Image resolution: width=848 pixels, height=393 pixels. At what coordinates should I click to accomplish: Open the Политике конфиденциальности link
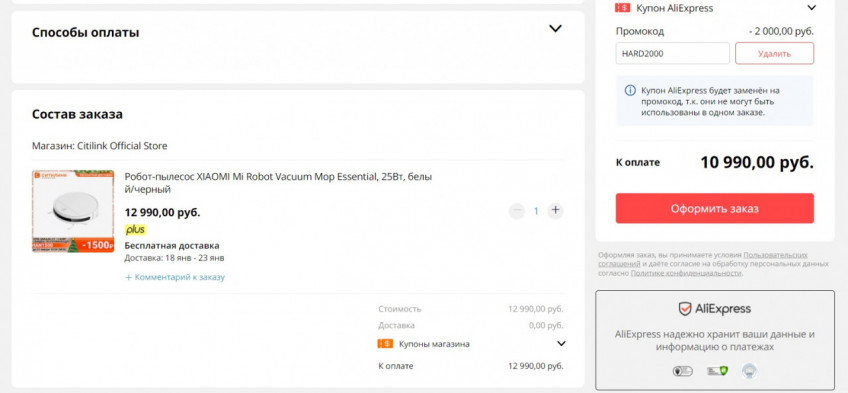pyautogui.click(x=686, y=273)
